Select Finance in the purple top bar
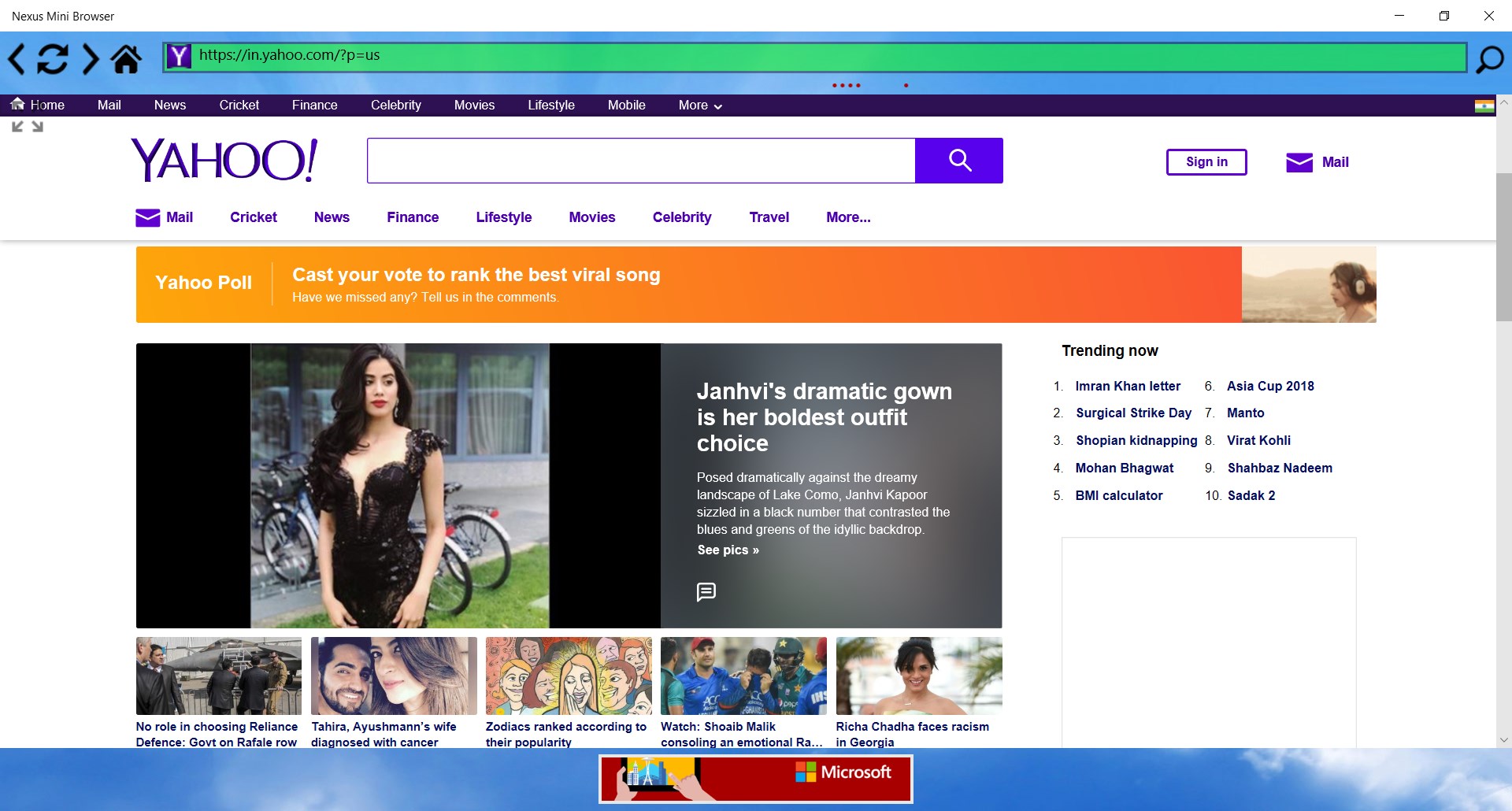1512x811 pixels. pos(315,106)
